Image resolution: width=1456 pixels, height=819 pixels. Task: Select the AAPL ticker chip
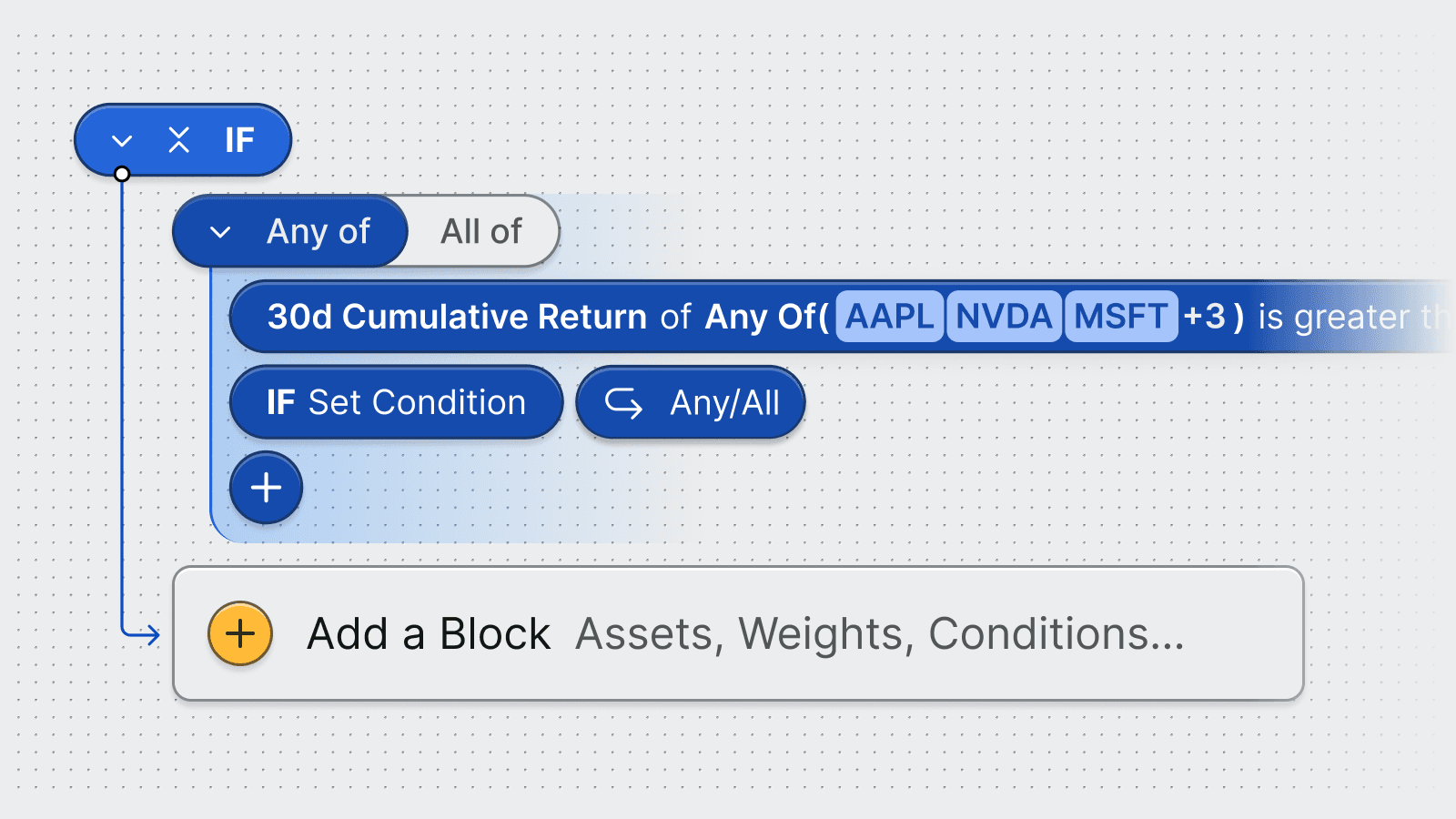[889, 317]
